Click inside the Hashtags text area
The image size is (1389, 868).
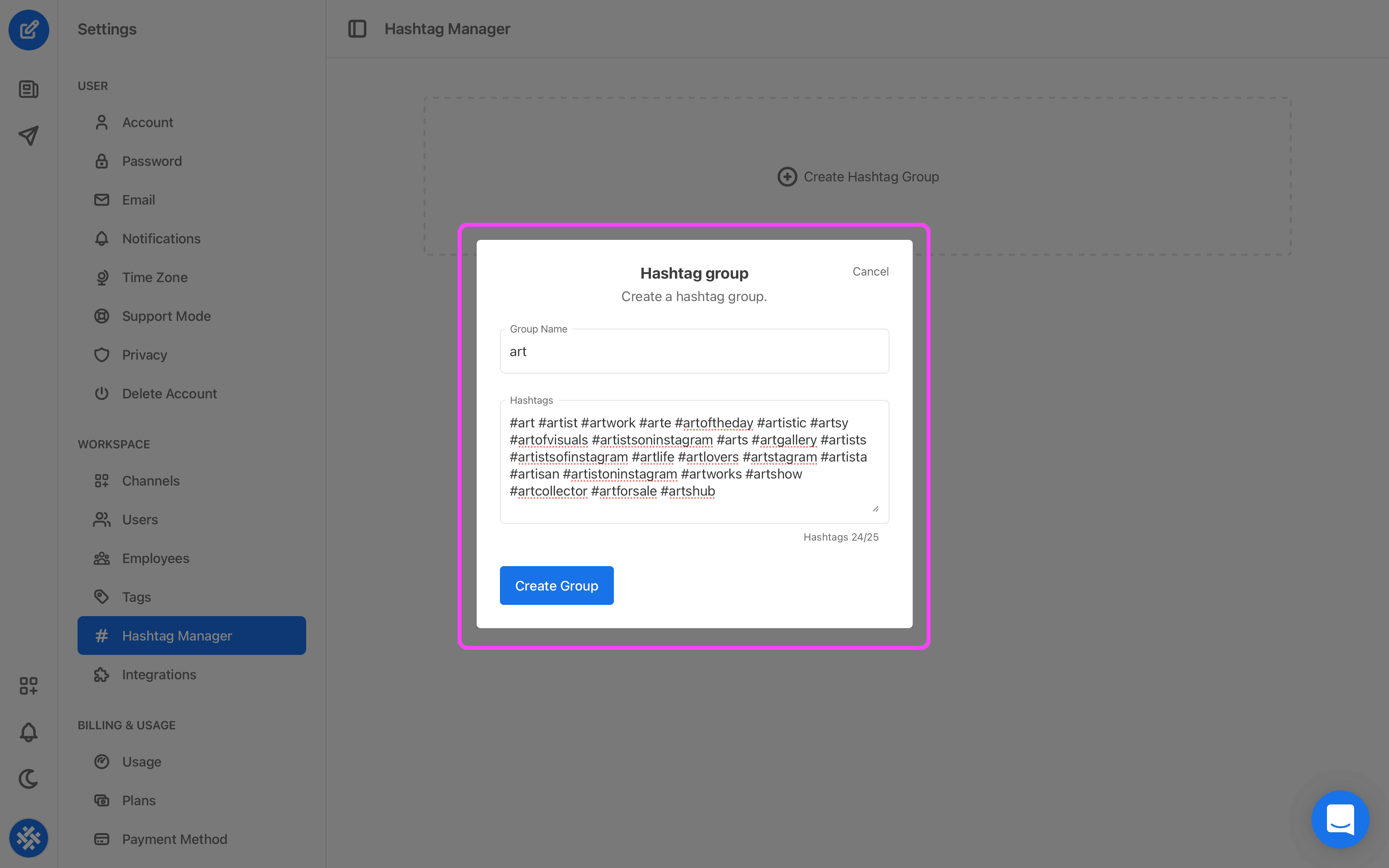693,459
